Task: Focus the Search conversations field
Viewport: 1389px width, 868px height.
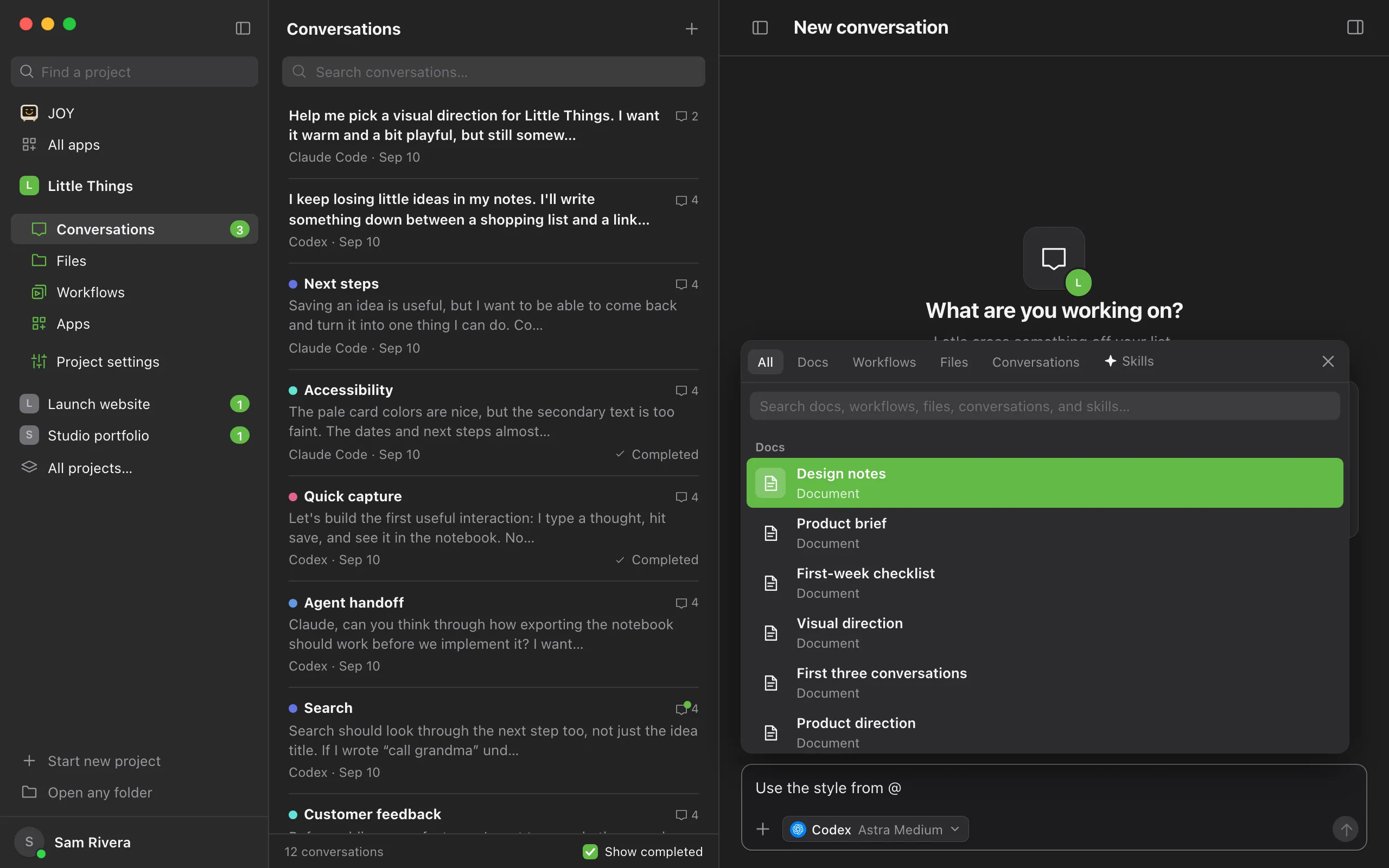Action: 493,72
